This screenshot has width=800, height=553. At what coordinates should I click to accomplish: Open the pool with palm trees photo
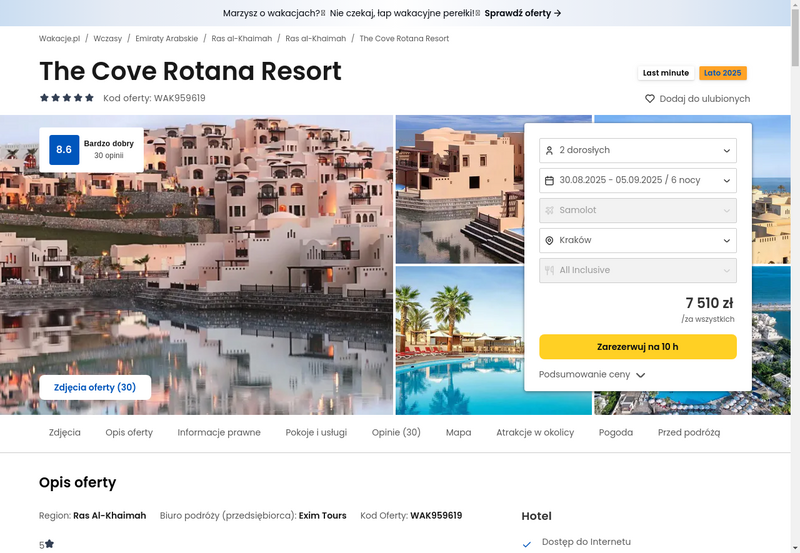click(x=459, y=340)
